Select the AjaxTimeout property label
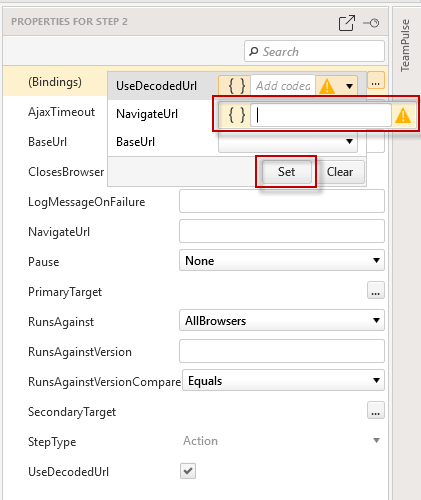Screen dimensions: 421x500 click(61, 112)
